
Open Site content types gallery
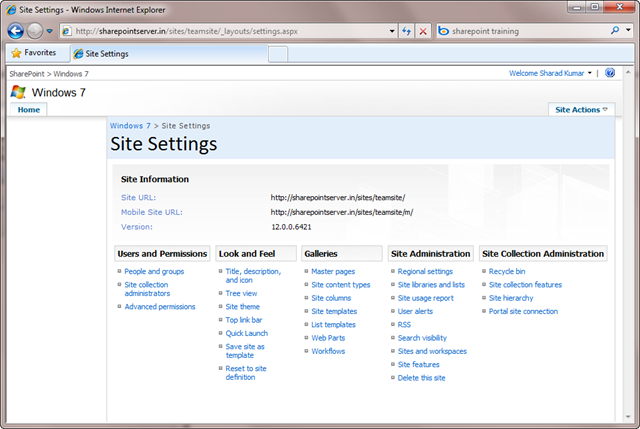click(340, 285)
